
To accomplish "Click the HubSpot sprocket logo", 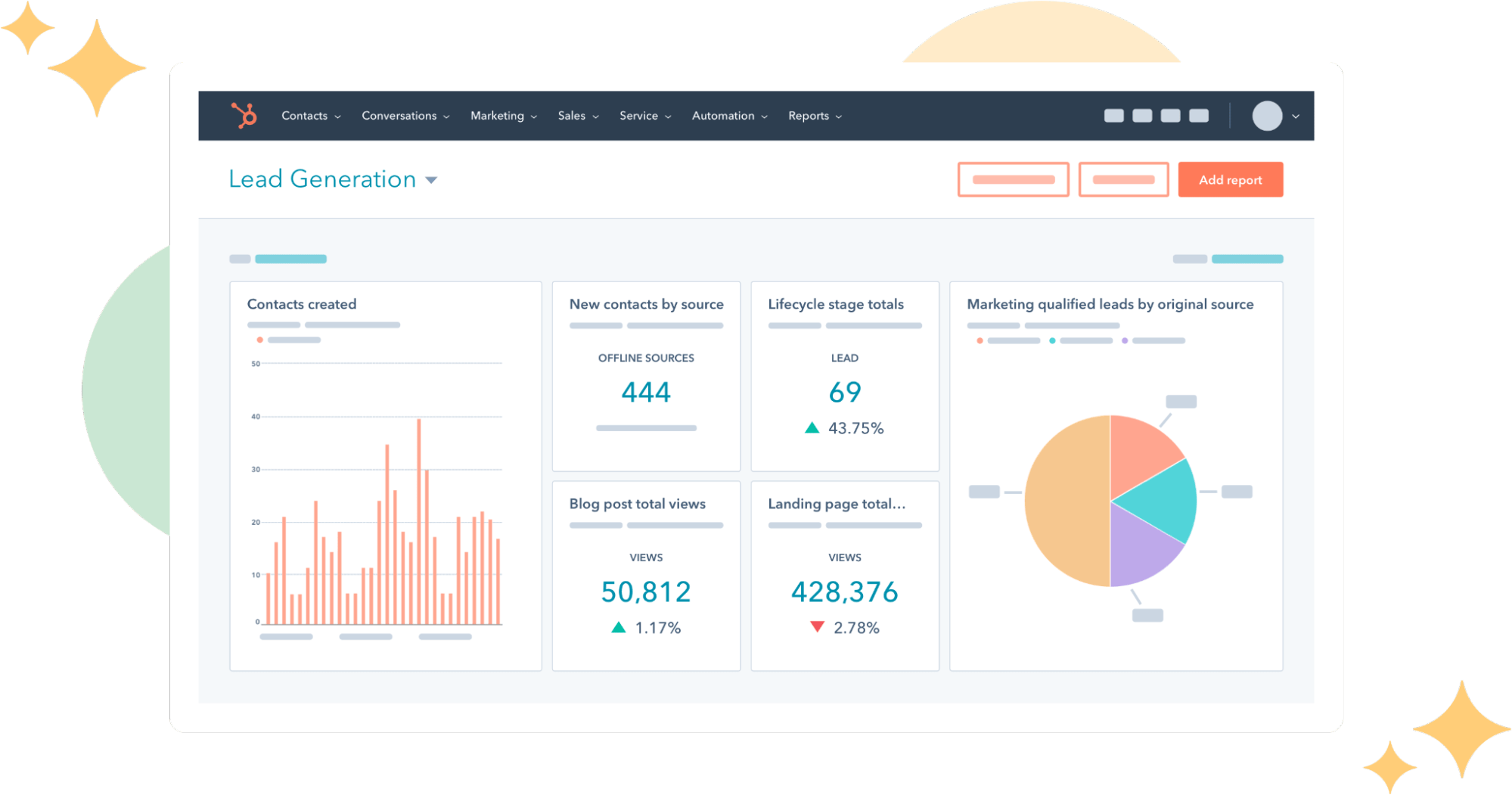I will [x=246, y=115].
